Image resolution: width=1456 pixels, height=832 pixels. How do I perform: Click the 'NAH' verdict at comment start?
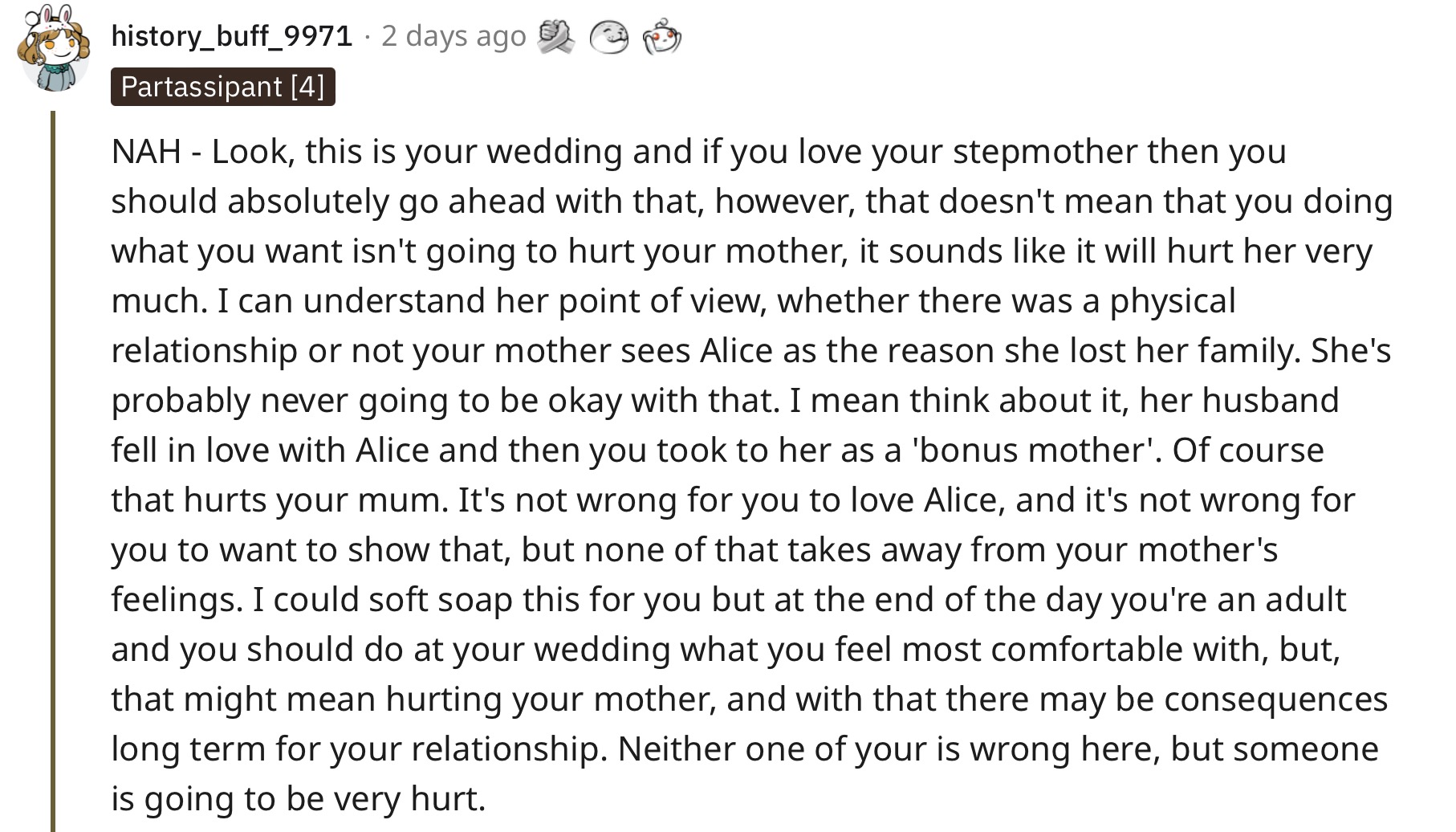point(146,151)
